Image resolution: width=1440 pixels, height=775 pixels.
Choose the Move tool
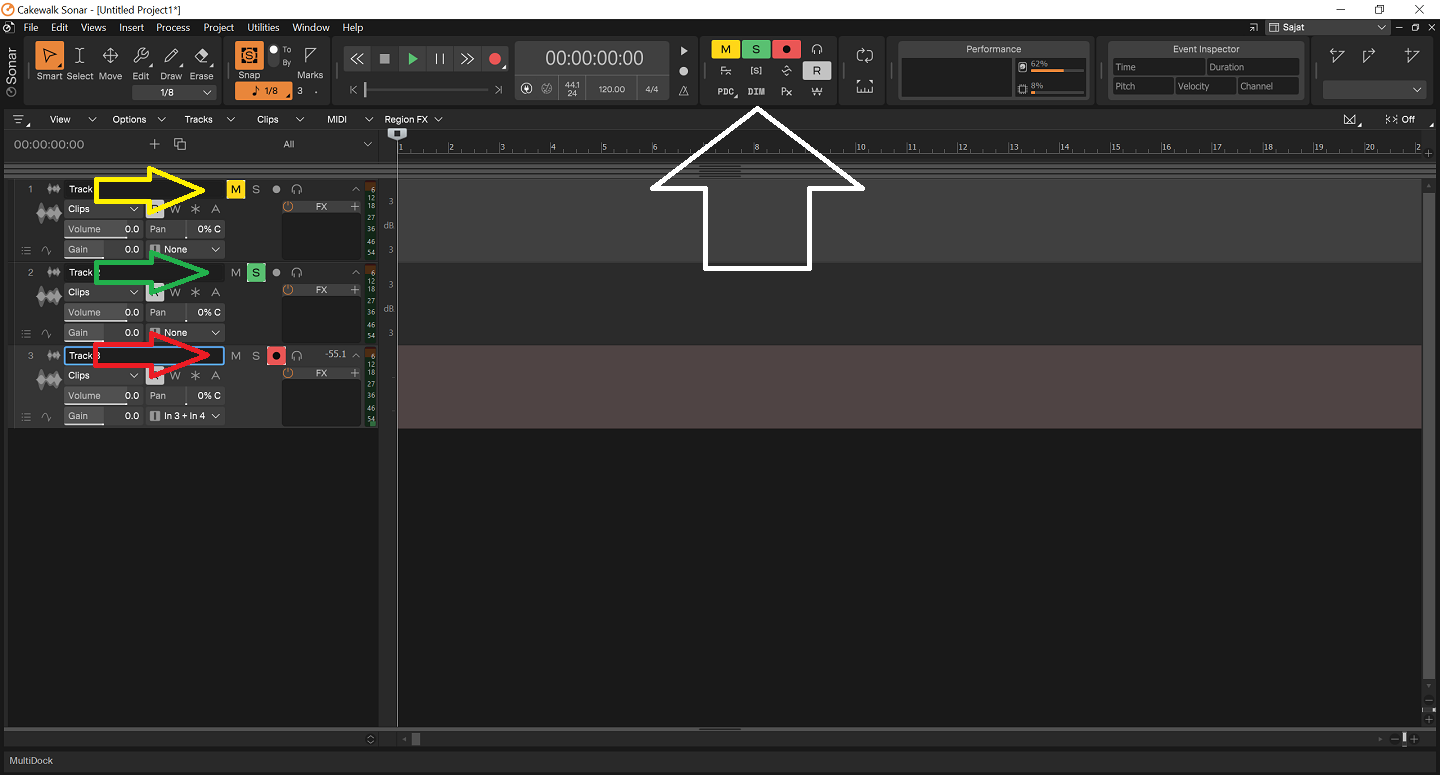click(110, 61)
